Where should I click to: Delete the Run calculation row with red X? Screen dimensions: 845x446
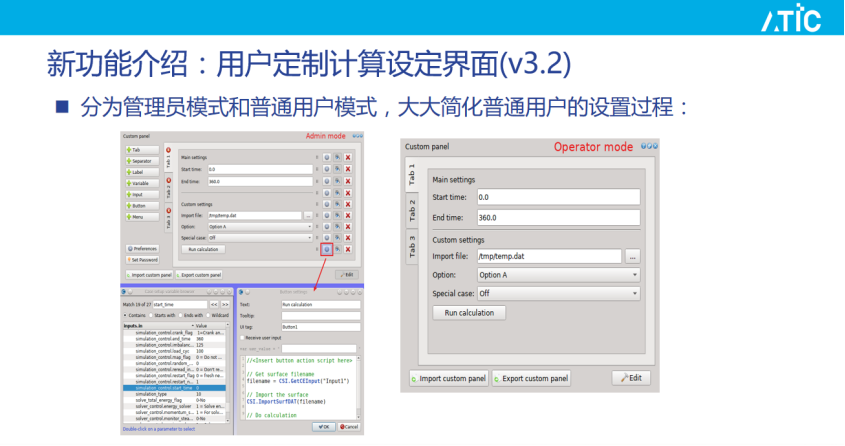pos(348,249)
